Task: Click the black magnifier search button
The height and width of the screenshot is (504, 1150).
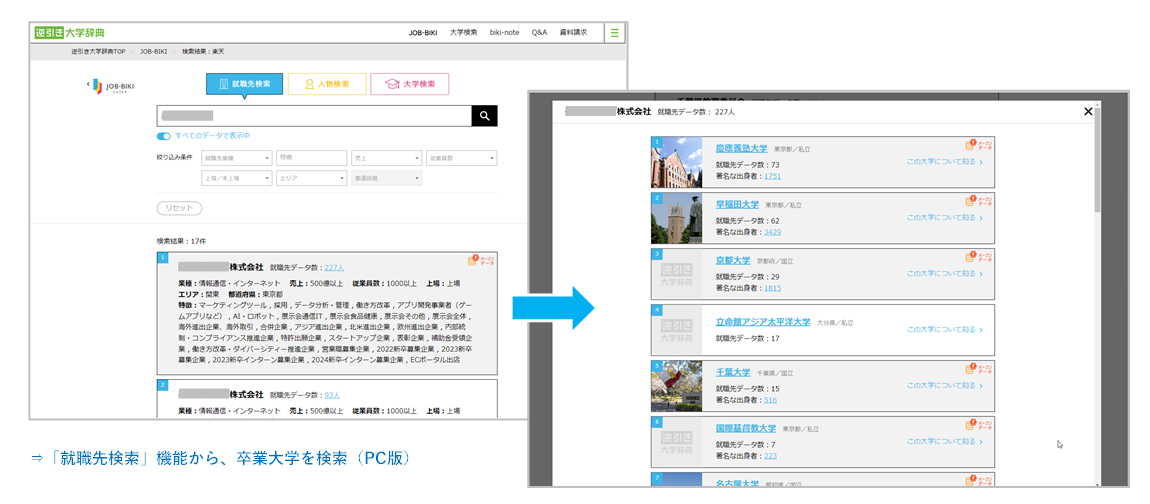Action: 484,116
